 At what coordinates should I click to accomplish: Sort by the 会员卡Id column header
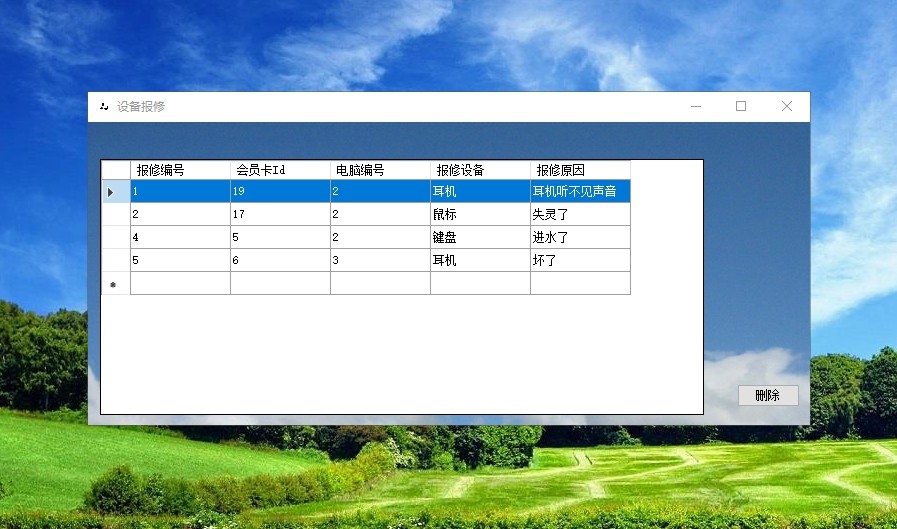[x=280, y=170]
